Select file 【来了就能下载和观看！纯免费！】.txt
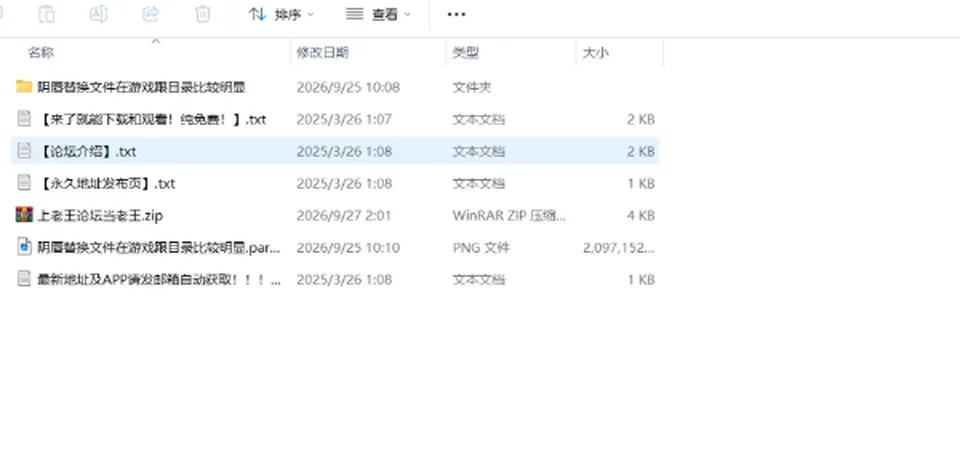This screenshot has height=467, width=960. click(x=152, y=119)
